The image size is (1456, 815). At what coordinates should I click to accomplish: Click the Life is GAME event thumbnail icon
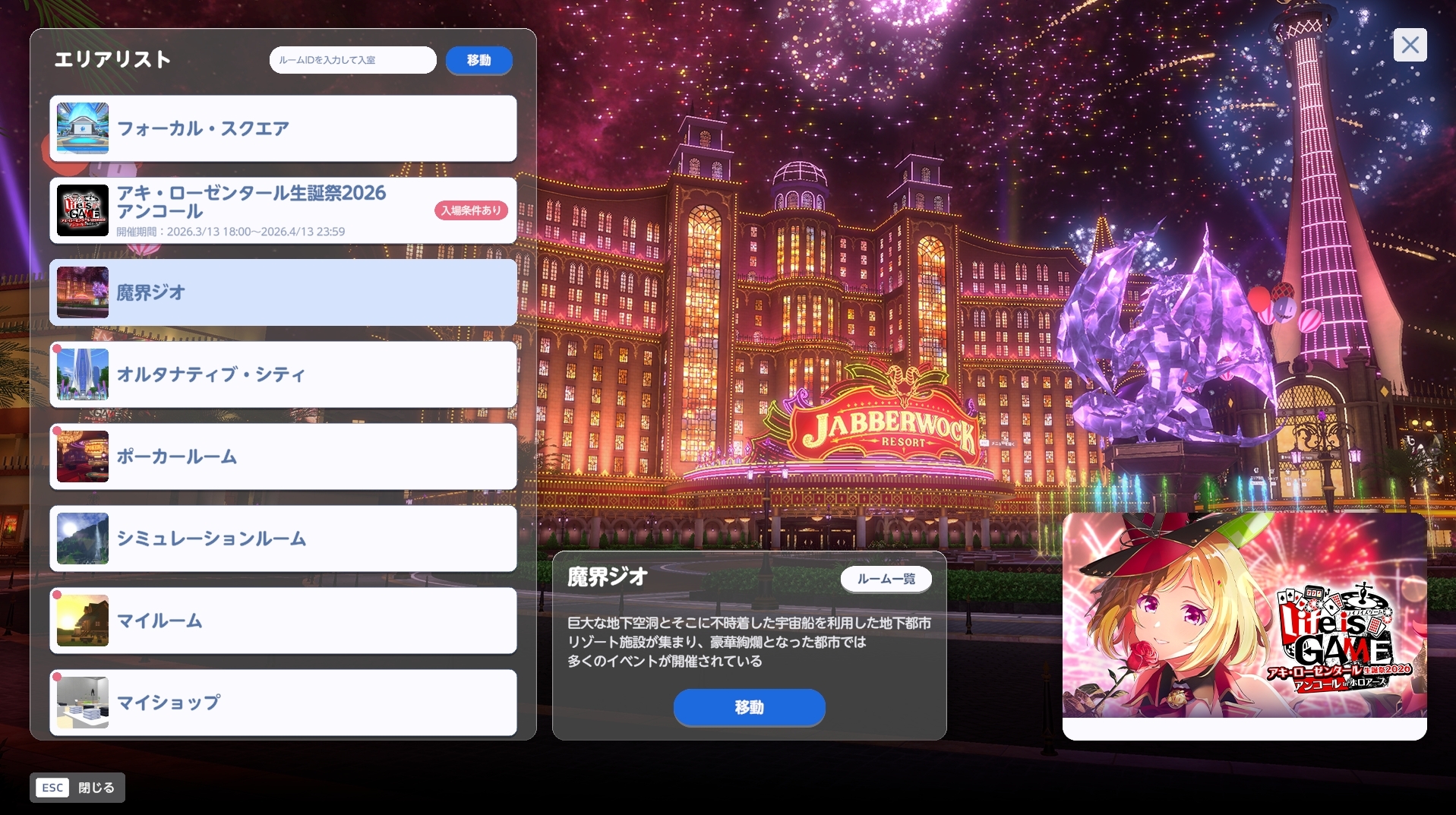(82, 210)
